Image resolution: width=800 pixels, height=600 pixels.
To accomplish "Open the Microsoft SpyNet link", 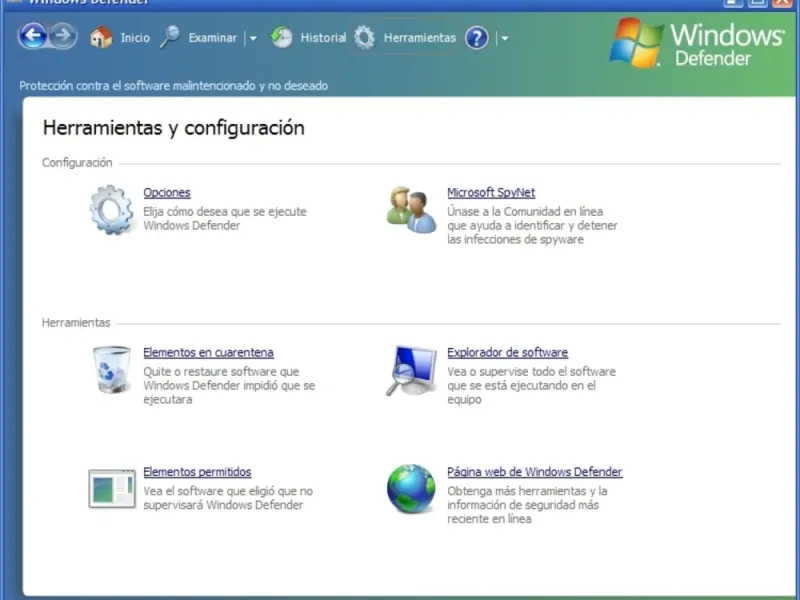I will (491, 192).
